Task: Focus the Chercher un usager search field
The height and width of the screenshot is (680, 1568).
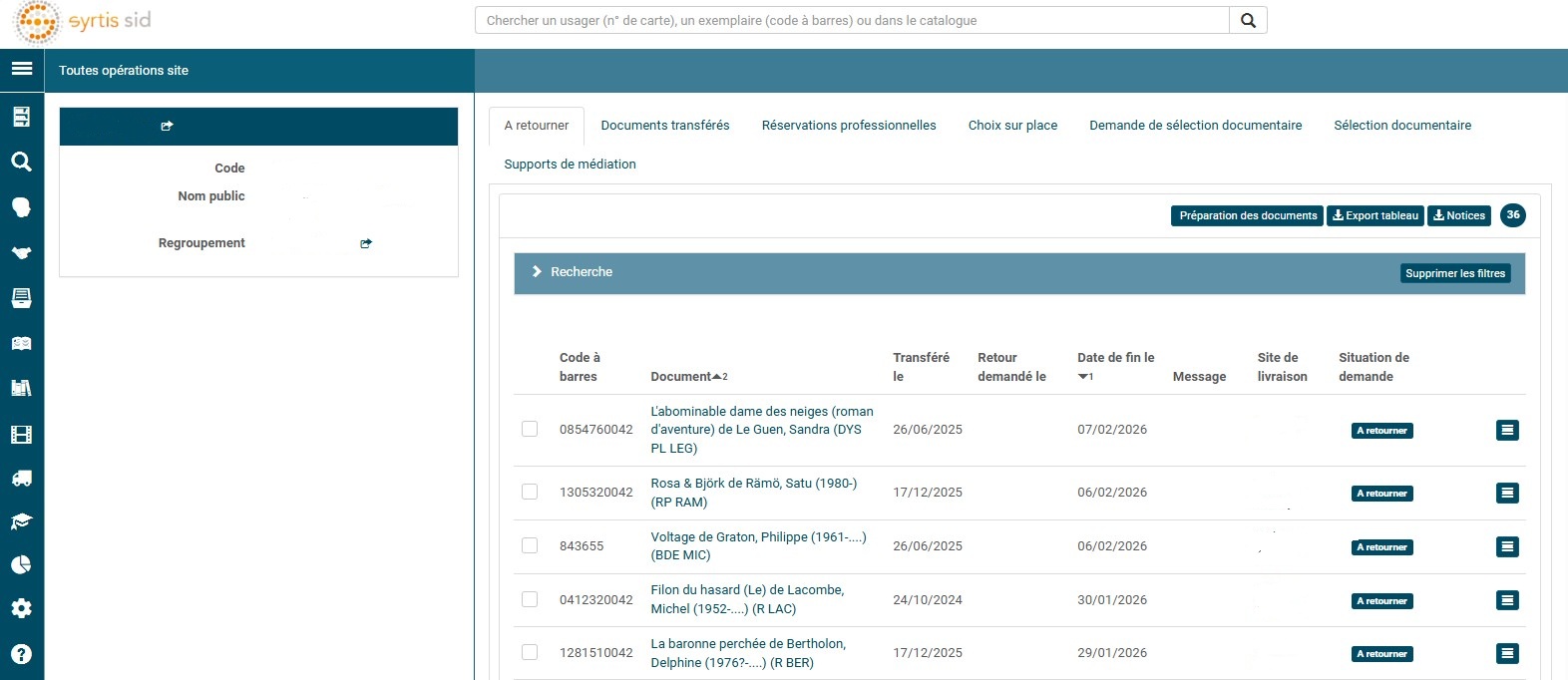Action: click(x=853, y=20)
